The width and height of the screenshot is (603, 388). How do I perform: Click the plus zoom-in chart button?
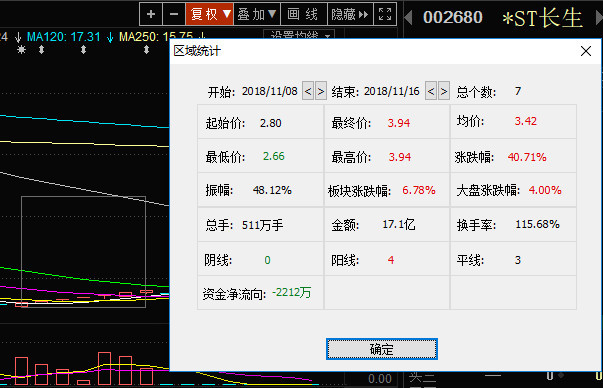[x=151, y=14]
